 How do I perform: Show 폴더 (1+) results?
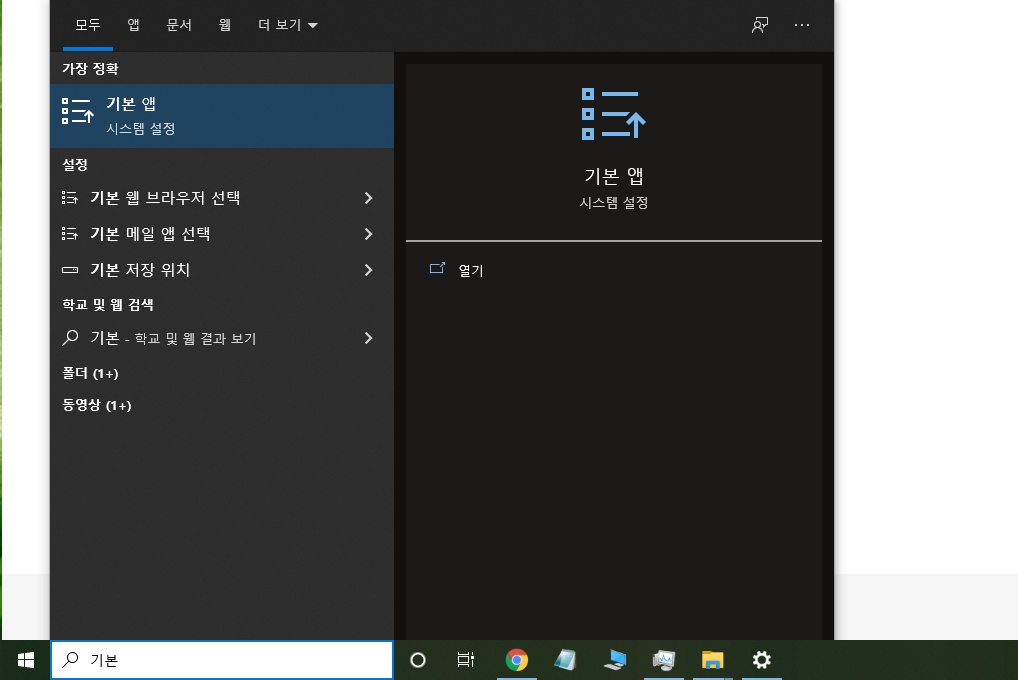[x=90, y=373]
